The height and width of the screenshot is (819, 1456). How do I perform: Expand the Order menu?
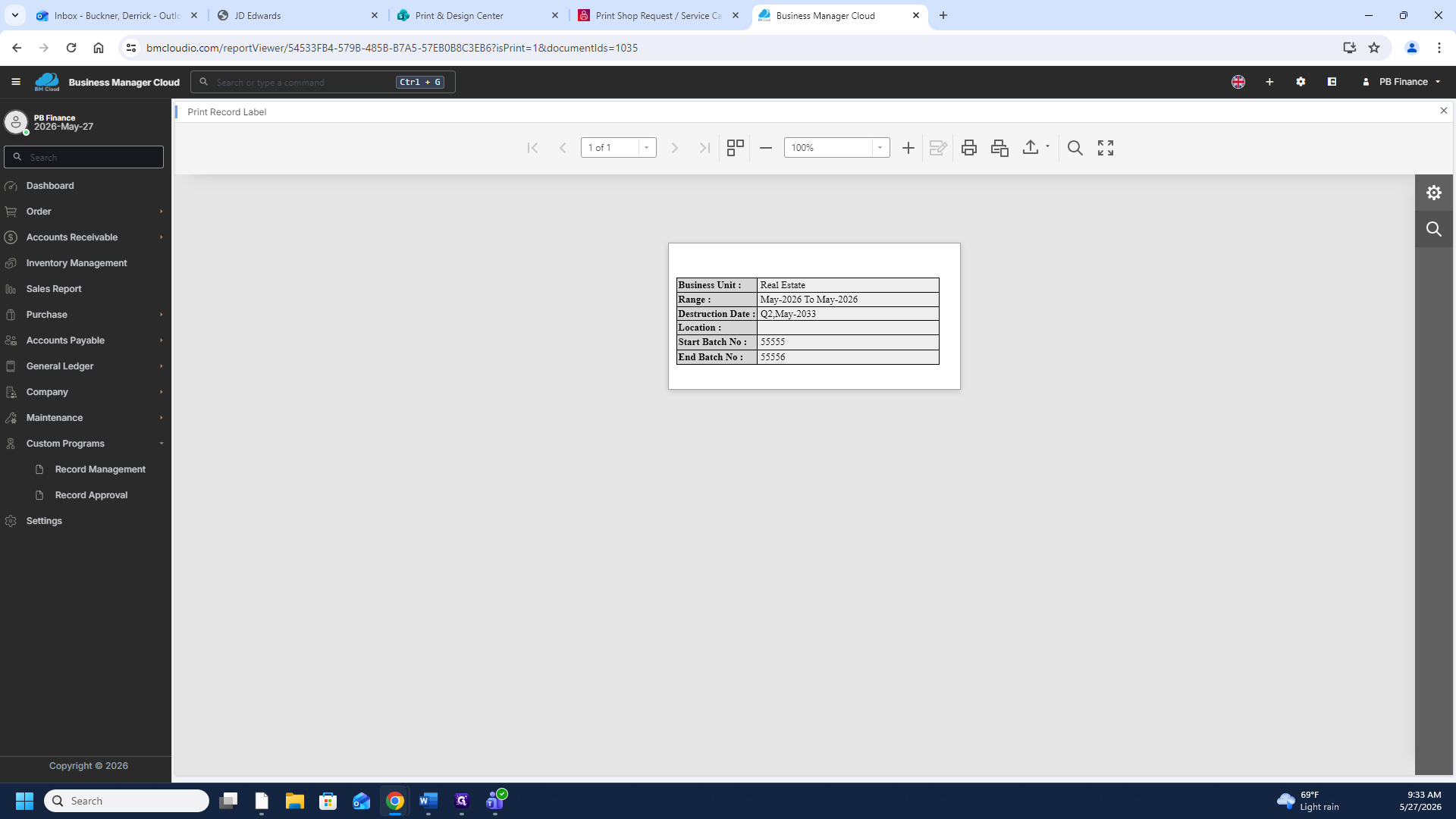pyautogui.click(x=85, y=212)
